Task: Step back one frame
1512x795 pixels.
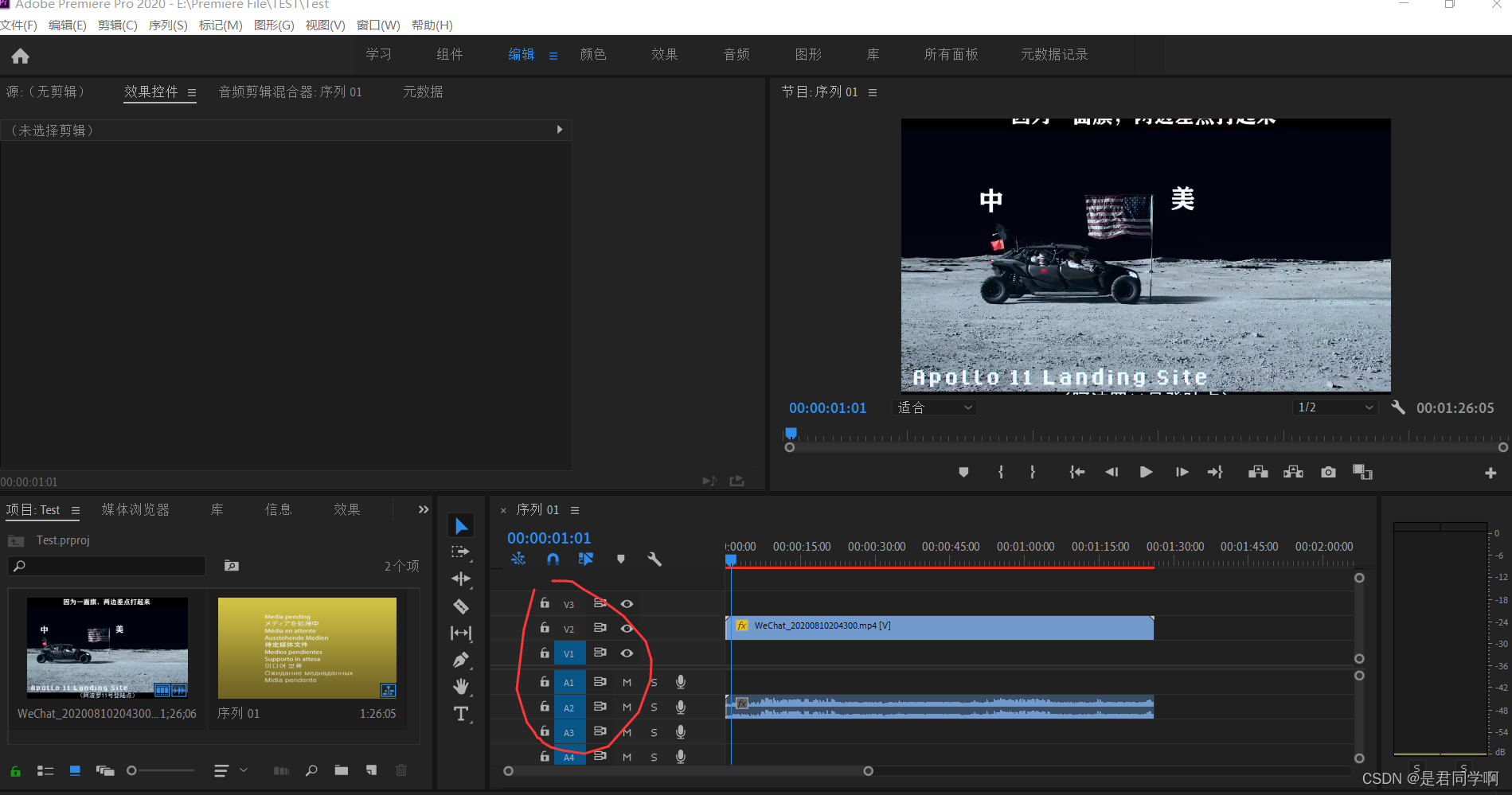Action: pyautogui.click(x=1112, y=472)
